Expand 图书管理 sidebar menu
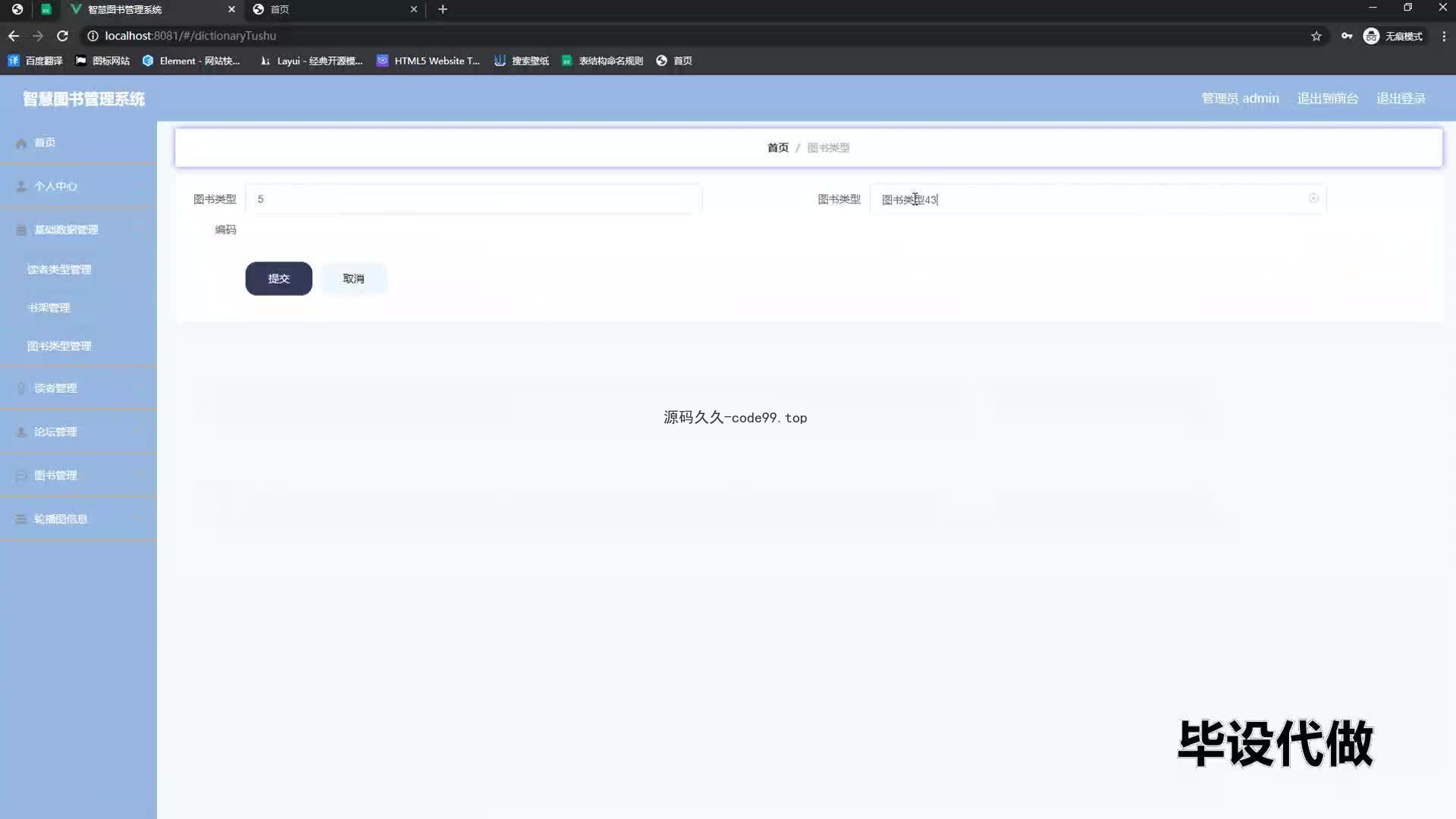Image resolution: width=1456 pixels, height=819 pixels. click(78, 475)
